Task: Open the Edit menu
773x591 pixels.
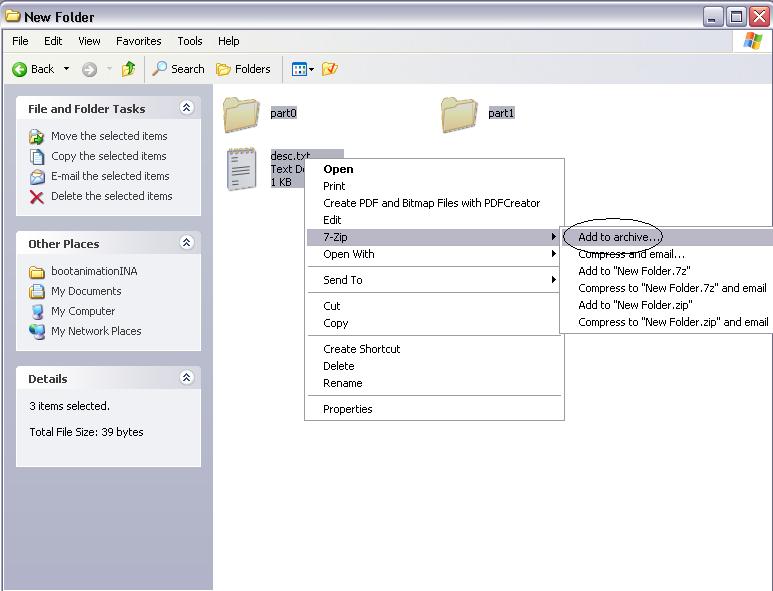Action: click(x=53, y=41)
